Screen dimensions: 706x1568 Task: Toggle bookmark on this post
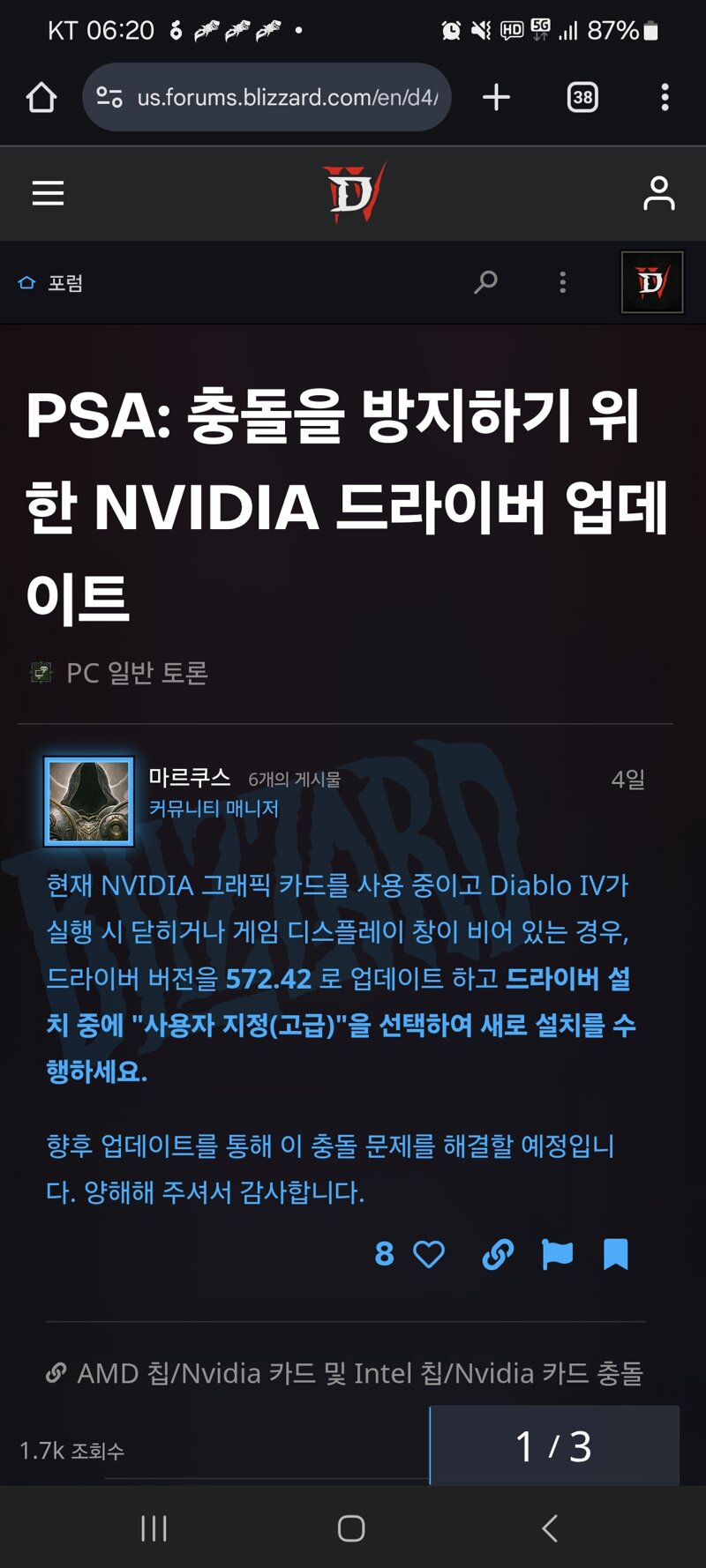616,1254
